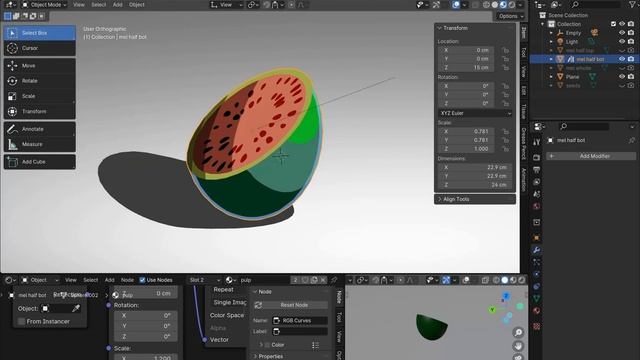Click the gizmo visibility icon in viewport header
640x360 pixels.
click(436, 5)
